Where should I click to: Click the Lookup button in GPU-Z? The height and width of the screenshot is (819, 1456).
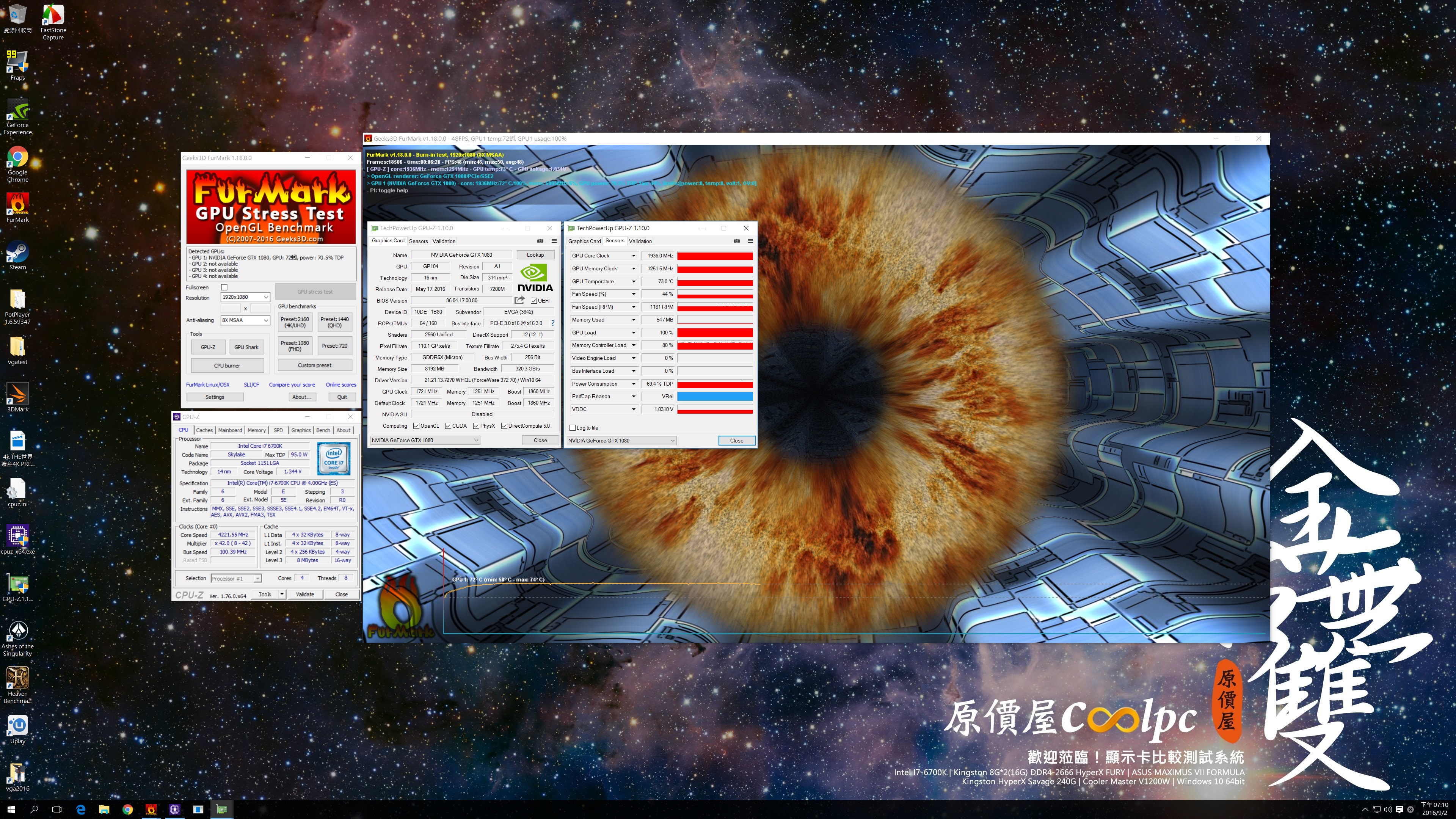tap(535, 255)
